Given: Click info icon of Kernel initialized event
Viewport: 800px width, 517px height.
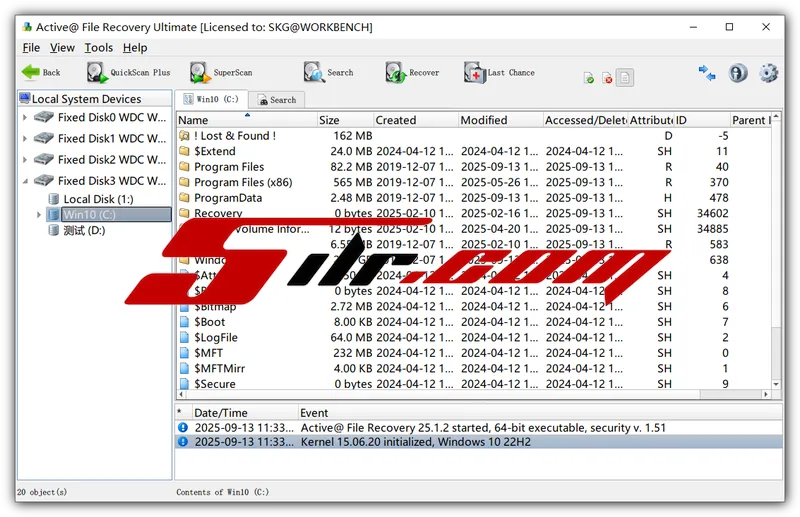Looking at the screenshot, I should [183, 442].
